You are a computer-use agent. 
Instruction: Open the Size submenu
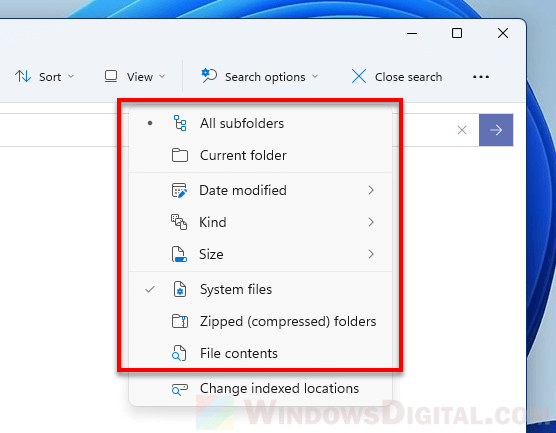[x=261, y=254]
